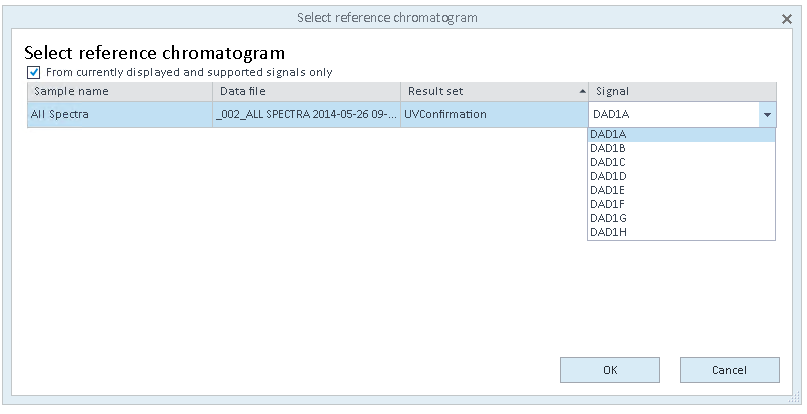Collapse the Signal dropdown arrow
The height and width of the screenshot is (414, 807).
[767, 114]
